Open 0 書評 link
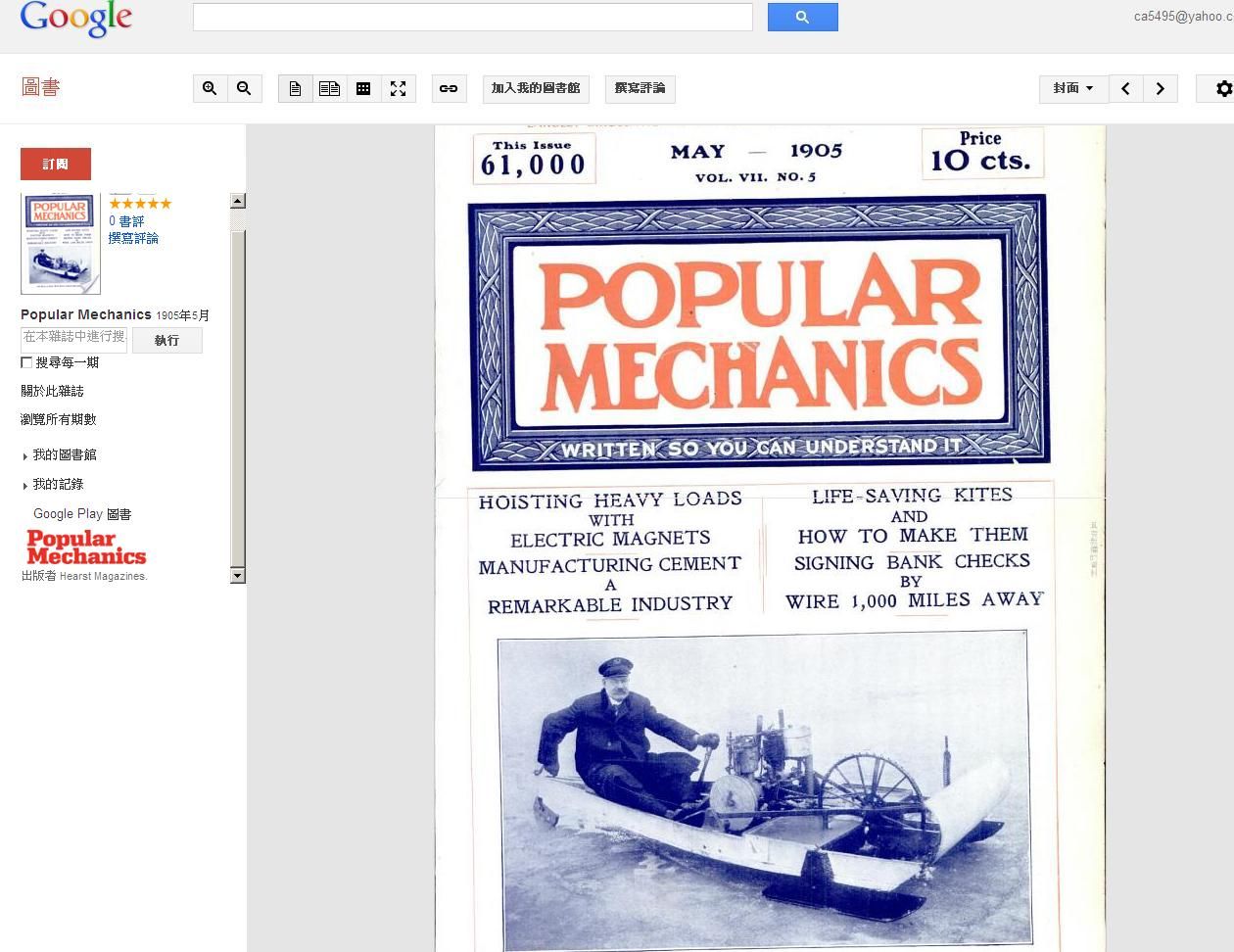 [x=126, y=221]
